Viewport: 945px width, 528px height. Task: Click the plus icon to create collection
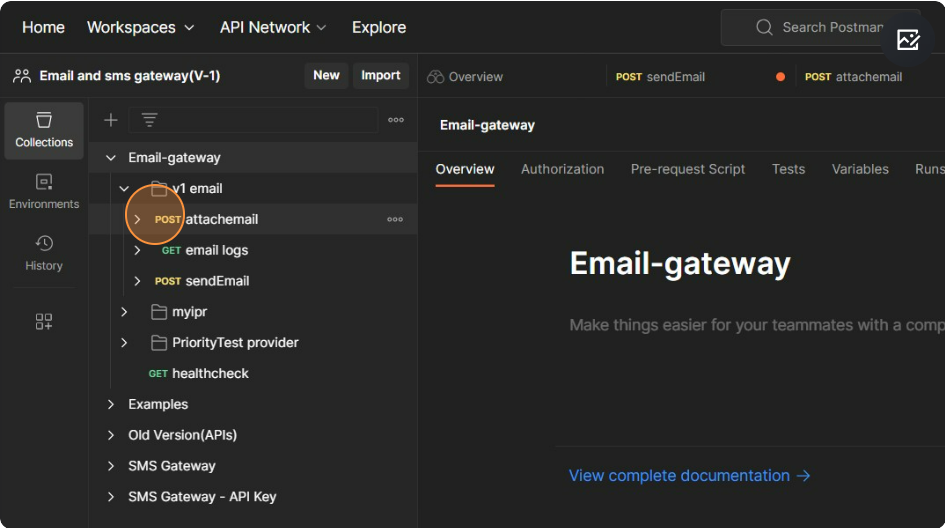point(111,120)
